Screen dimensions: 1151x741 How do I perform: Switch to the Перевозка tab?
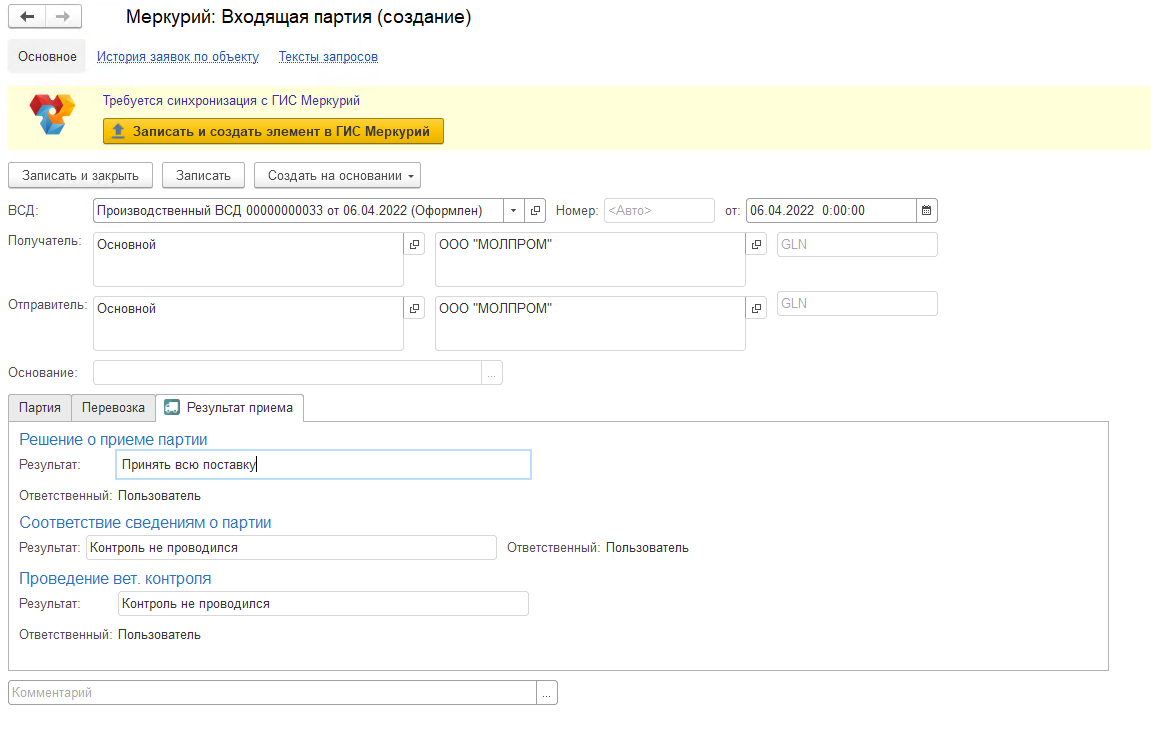coord(113,408)
